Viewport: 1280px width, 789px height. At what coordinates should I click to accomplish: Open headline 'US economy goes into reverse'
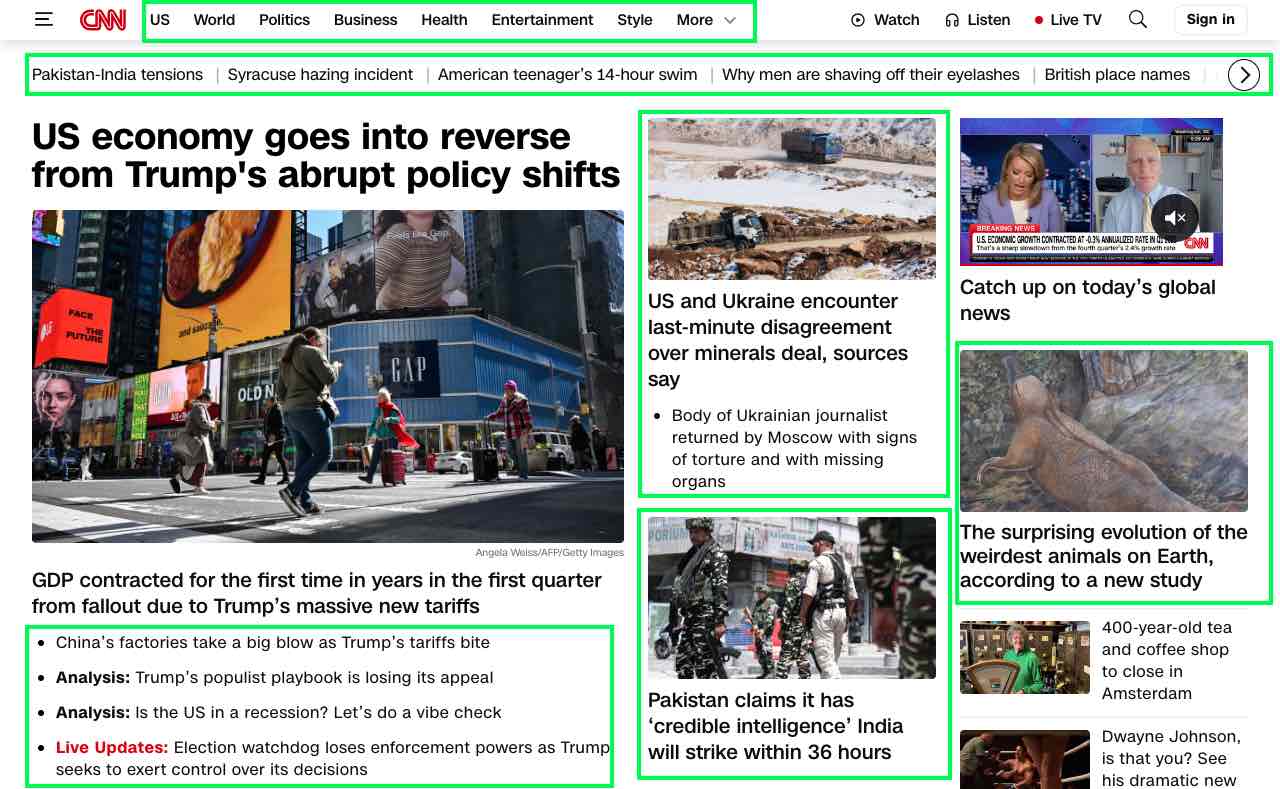(x=326, y=155)
